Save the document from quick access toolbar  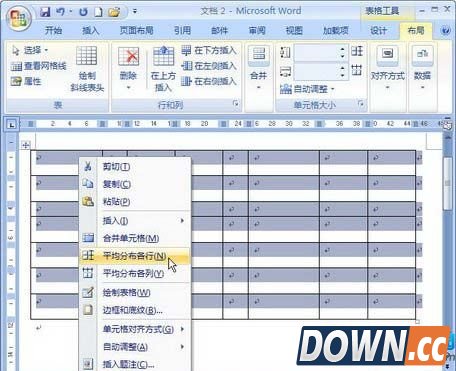click(x=45, y=12)
